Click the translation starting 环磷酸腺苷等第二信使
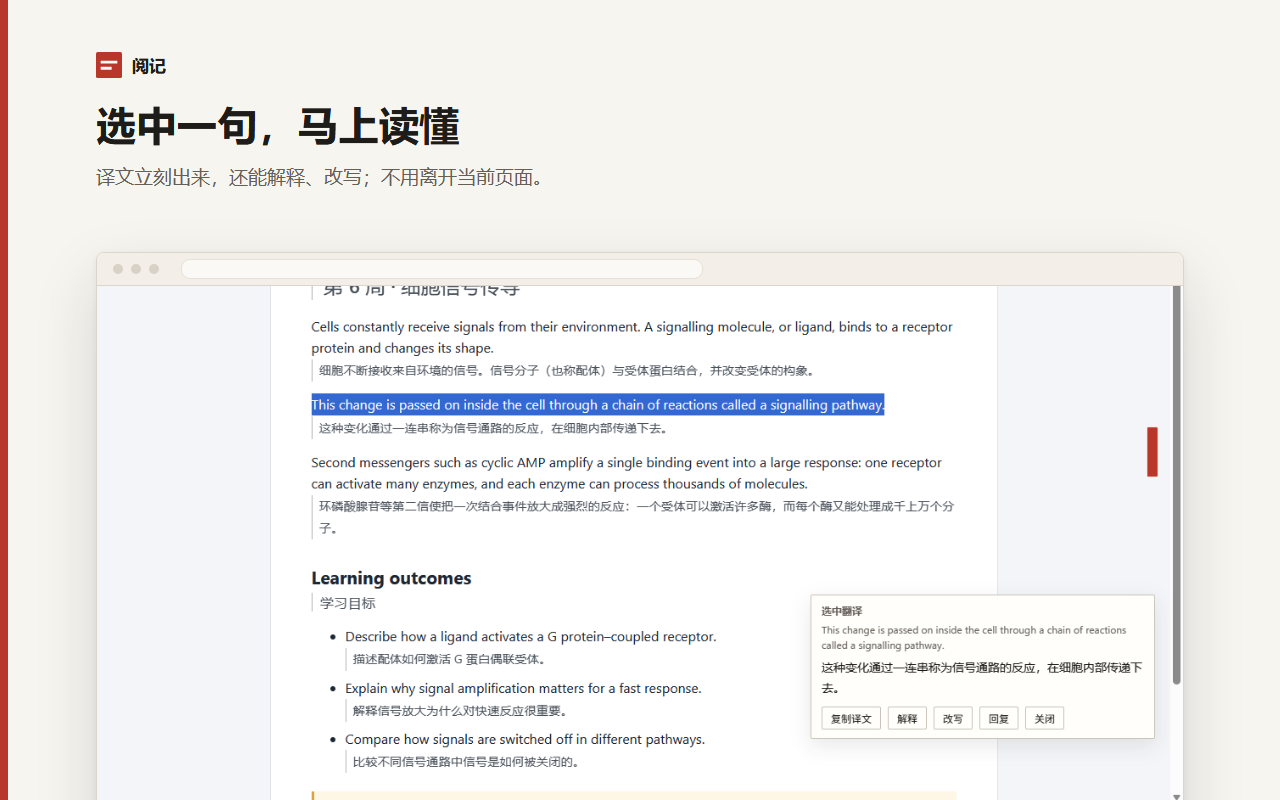The height and width of the screenshot is (800, 1280). pyautogui.click(x=636, y=517)
